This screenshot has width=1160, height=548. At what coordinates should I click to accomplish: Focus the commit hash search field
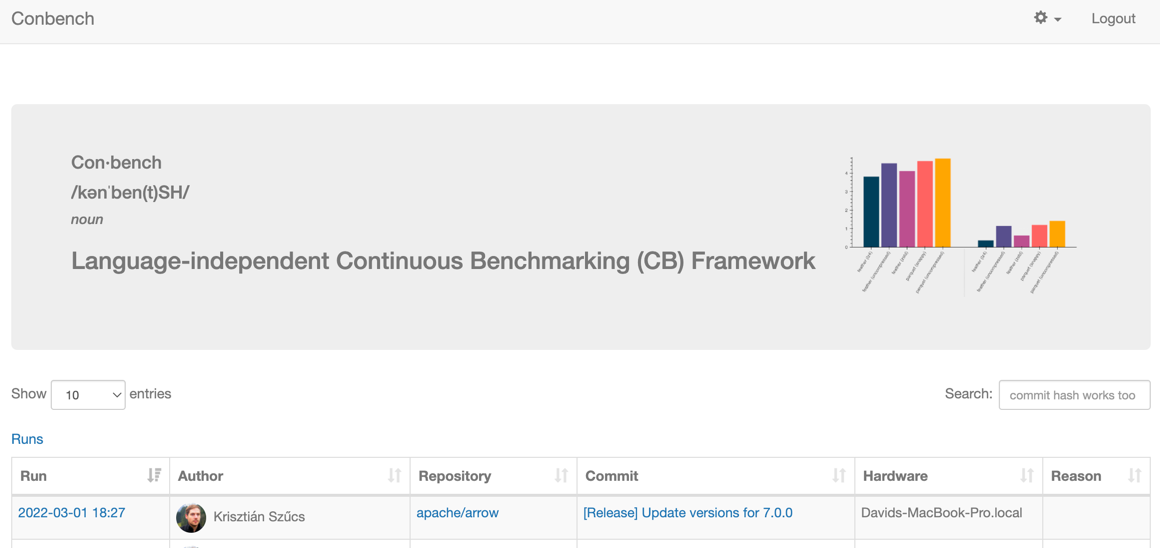(1074, 395)
